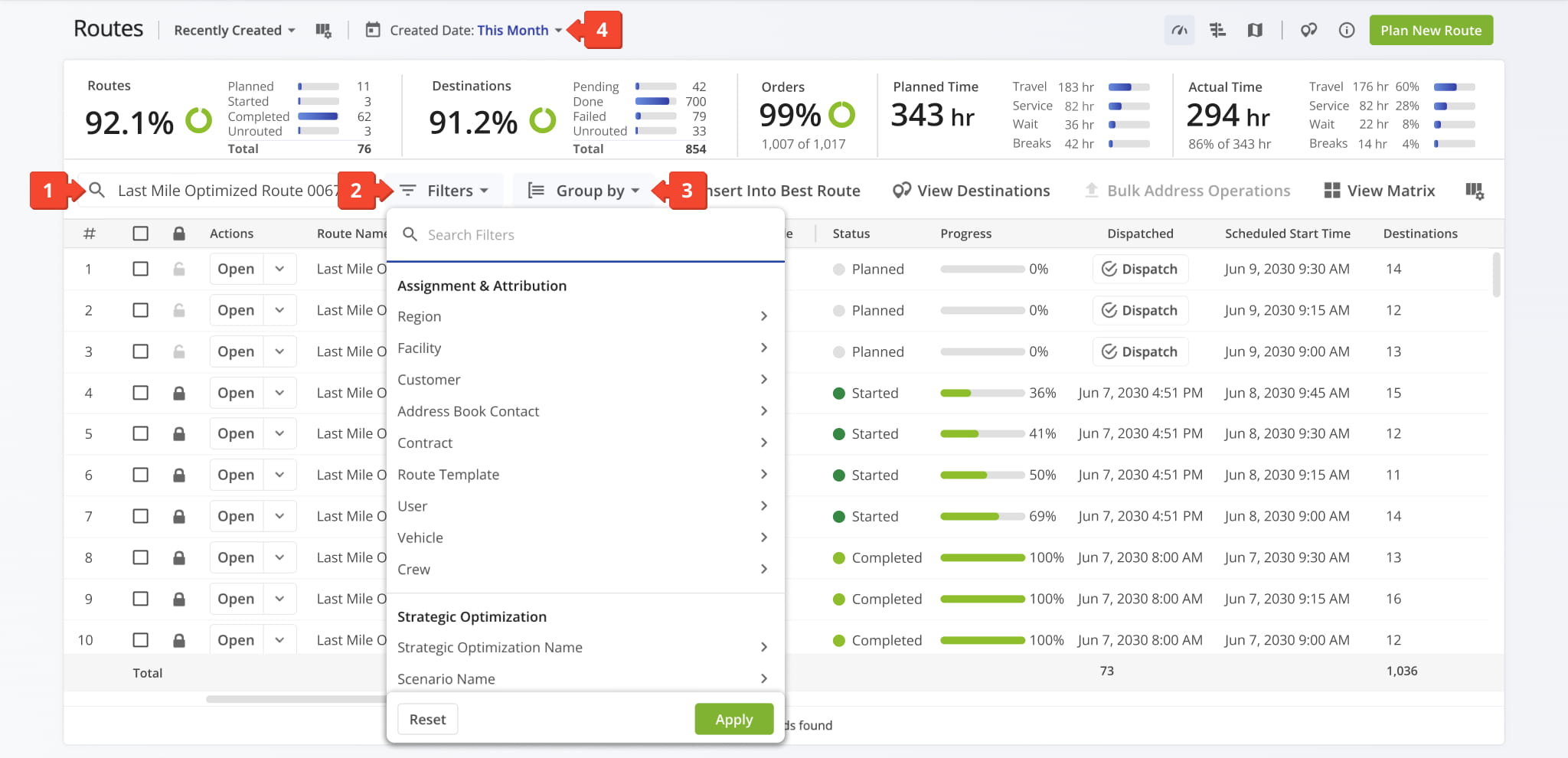This screenshot has height=758, width=1568.
Task: Click the lock icon in the table header
Action: 178,234
